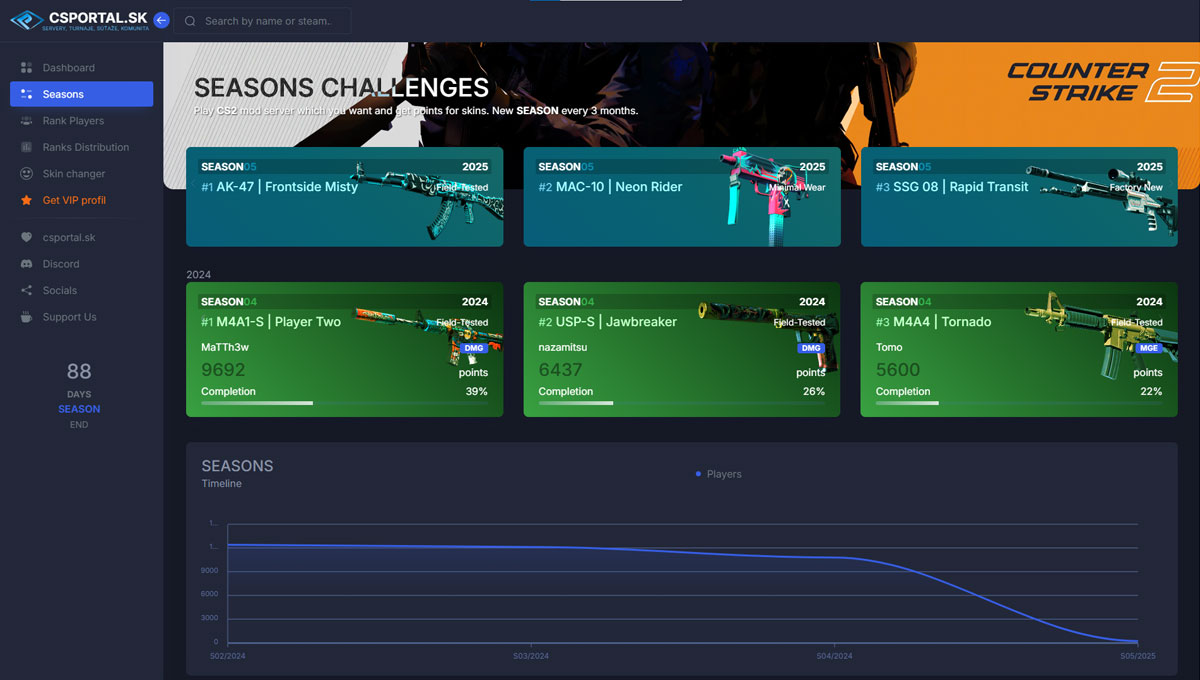1200x680 pixels.
Task: Select the SSG 08 Rapid Transit card
Action: [x=1018, y=197]
